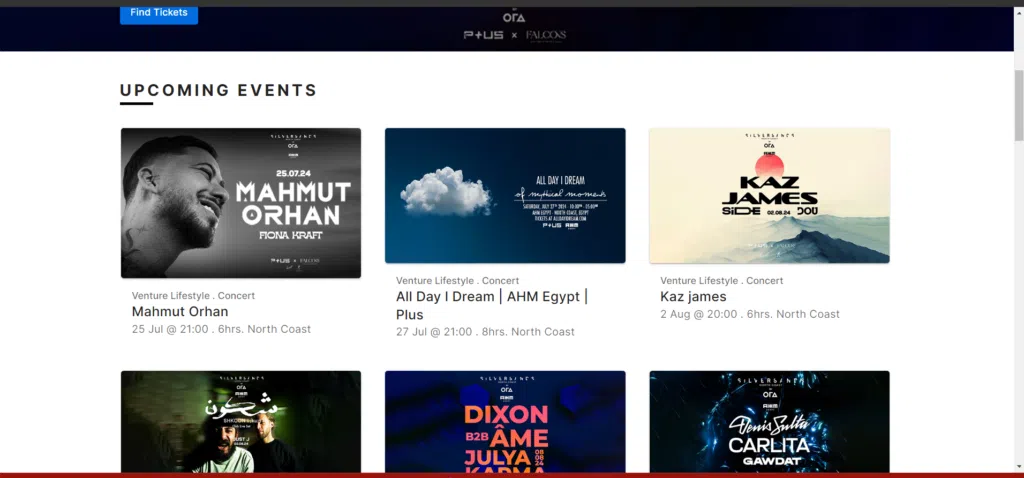Open the Mahmut Orhan event poster

point(241,203)
